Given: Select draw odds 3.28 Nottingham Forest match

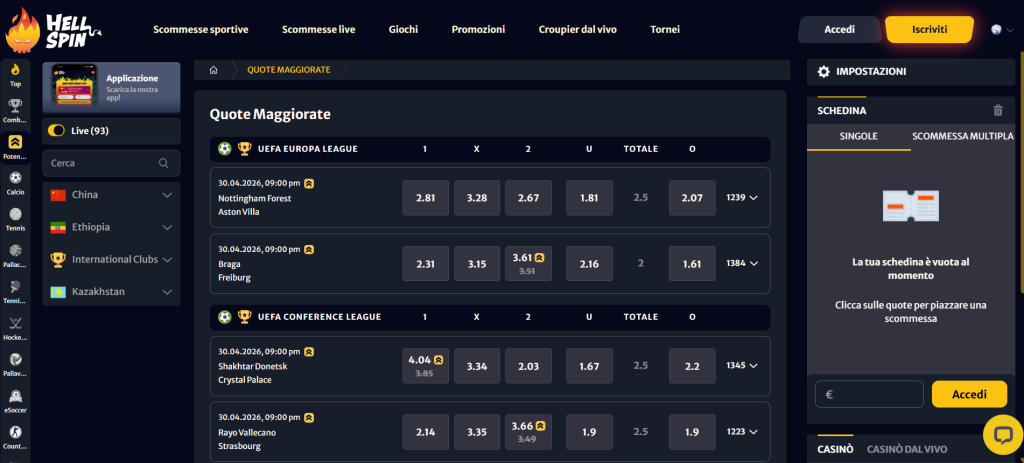Looking at the screenshot, I should (x=477, y=198).
